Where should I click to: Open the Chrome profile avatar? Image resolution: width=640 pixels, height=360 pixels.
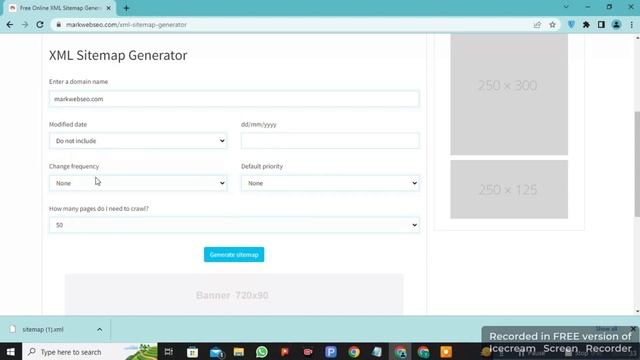point(616,25)
